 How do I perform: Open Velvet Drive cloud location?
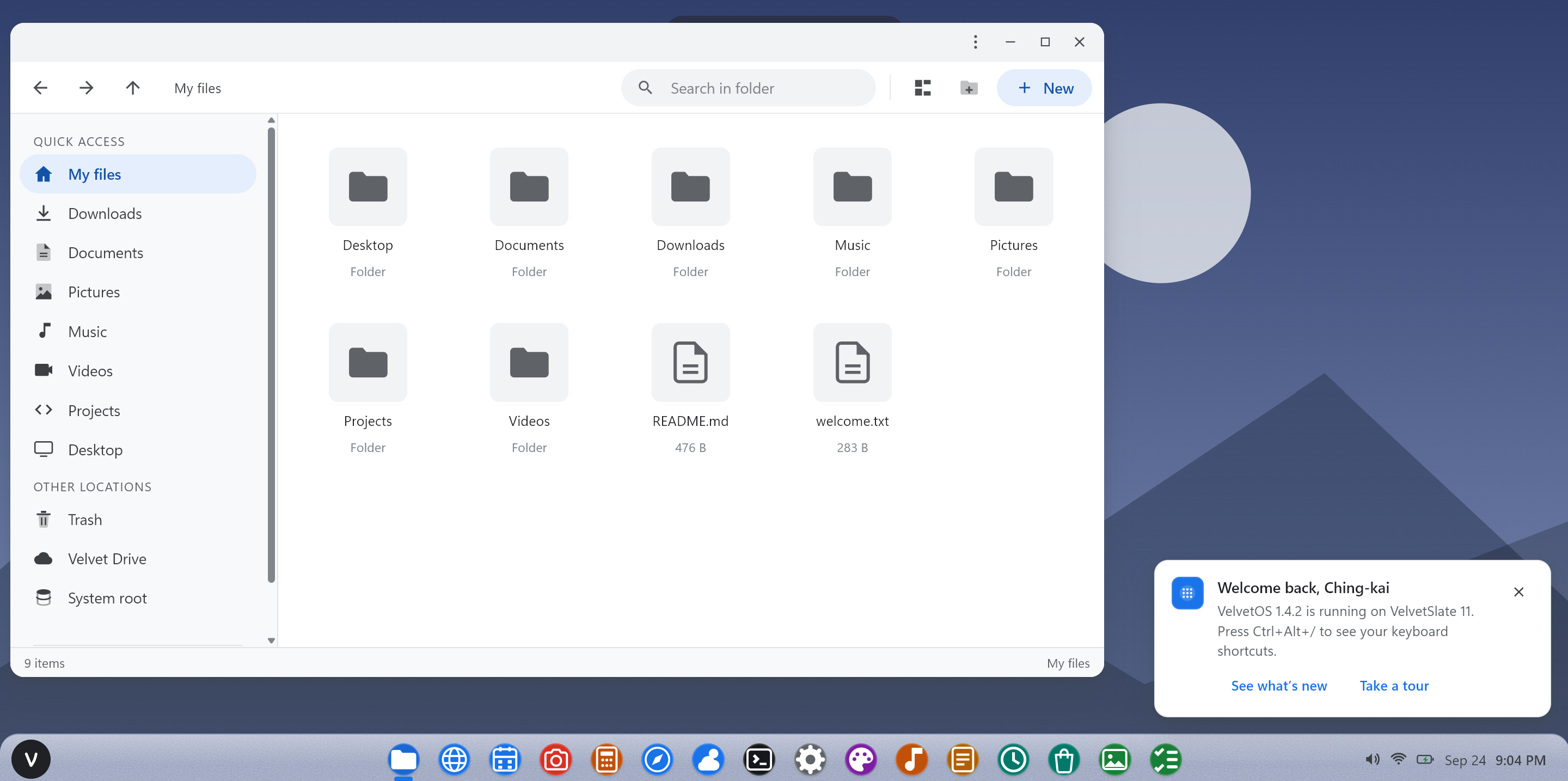point(138,558)
